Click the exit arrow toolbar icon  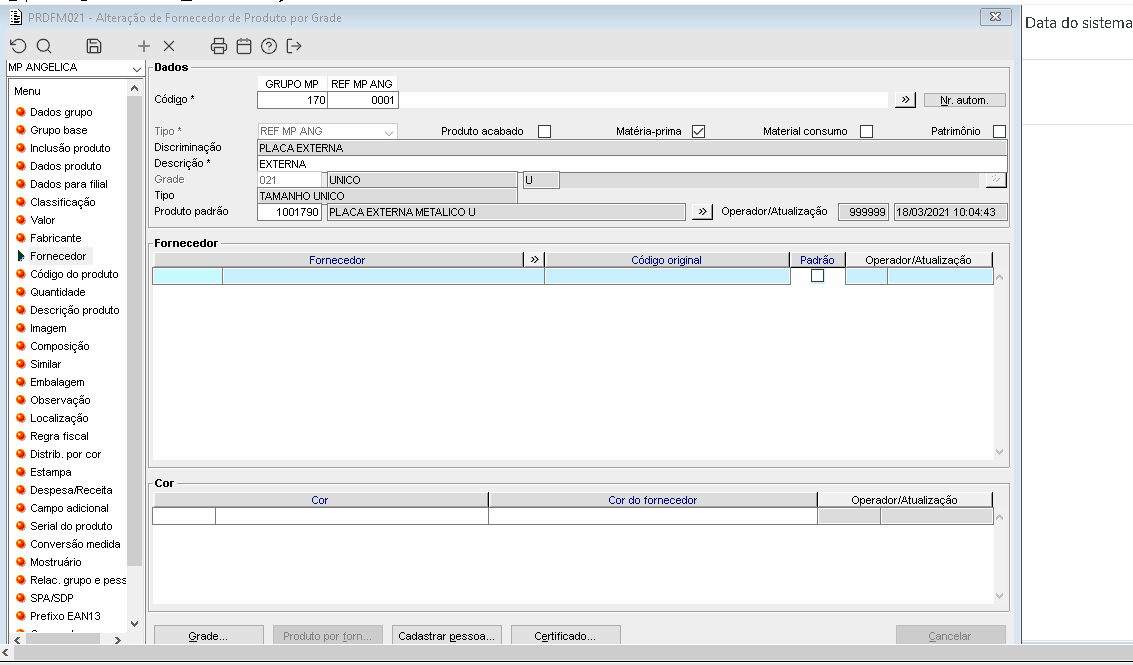(294, 46)
